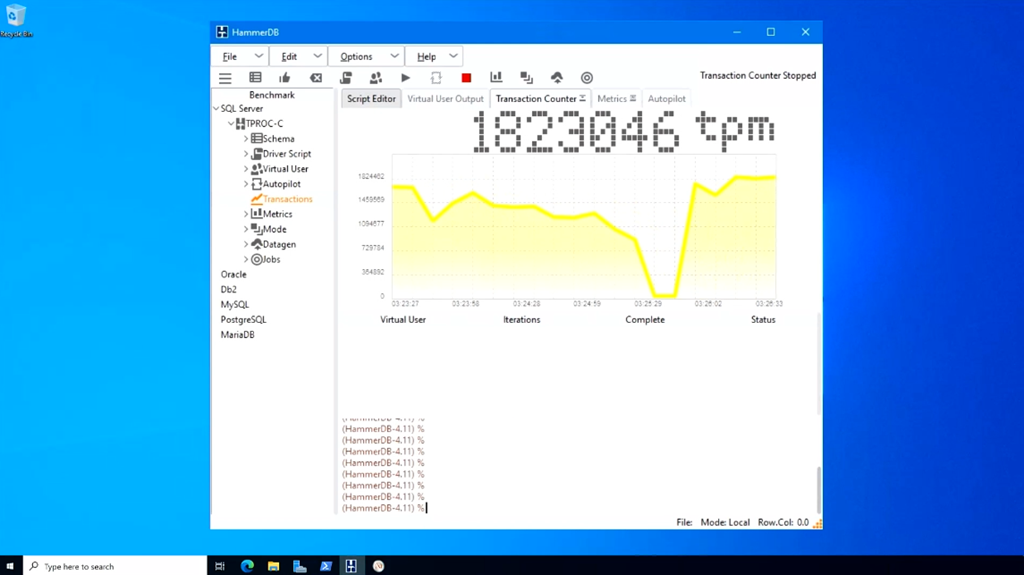Click the Autopilot toolbar icon
Screen dimensions: 1024x575
pos(436,78)
